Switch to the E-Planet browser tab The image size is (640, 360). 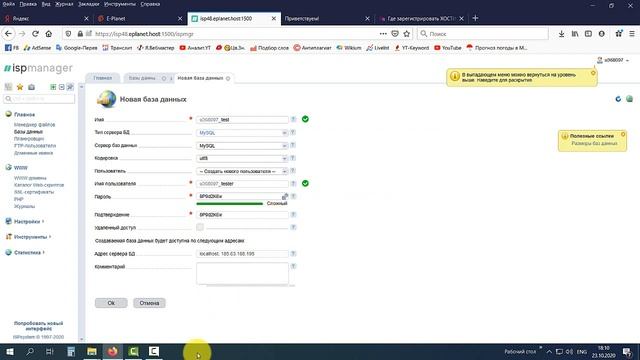(x=139, y=18)
